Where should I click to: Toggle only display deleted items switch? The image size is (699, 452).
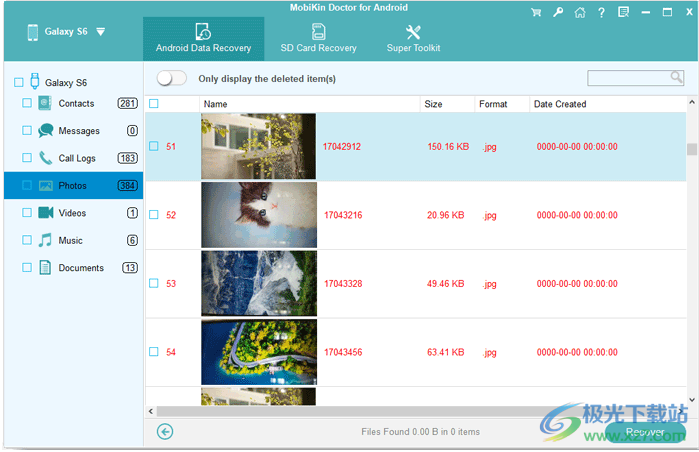pyautogui.click(x=172, y=79)
